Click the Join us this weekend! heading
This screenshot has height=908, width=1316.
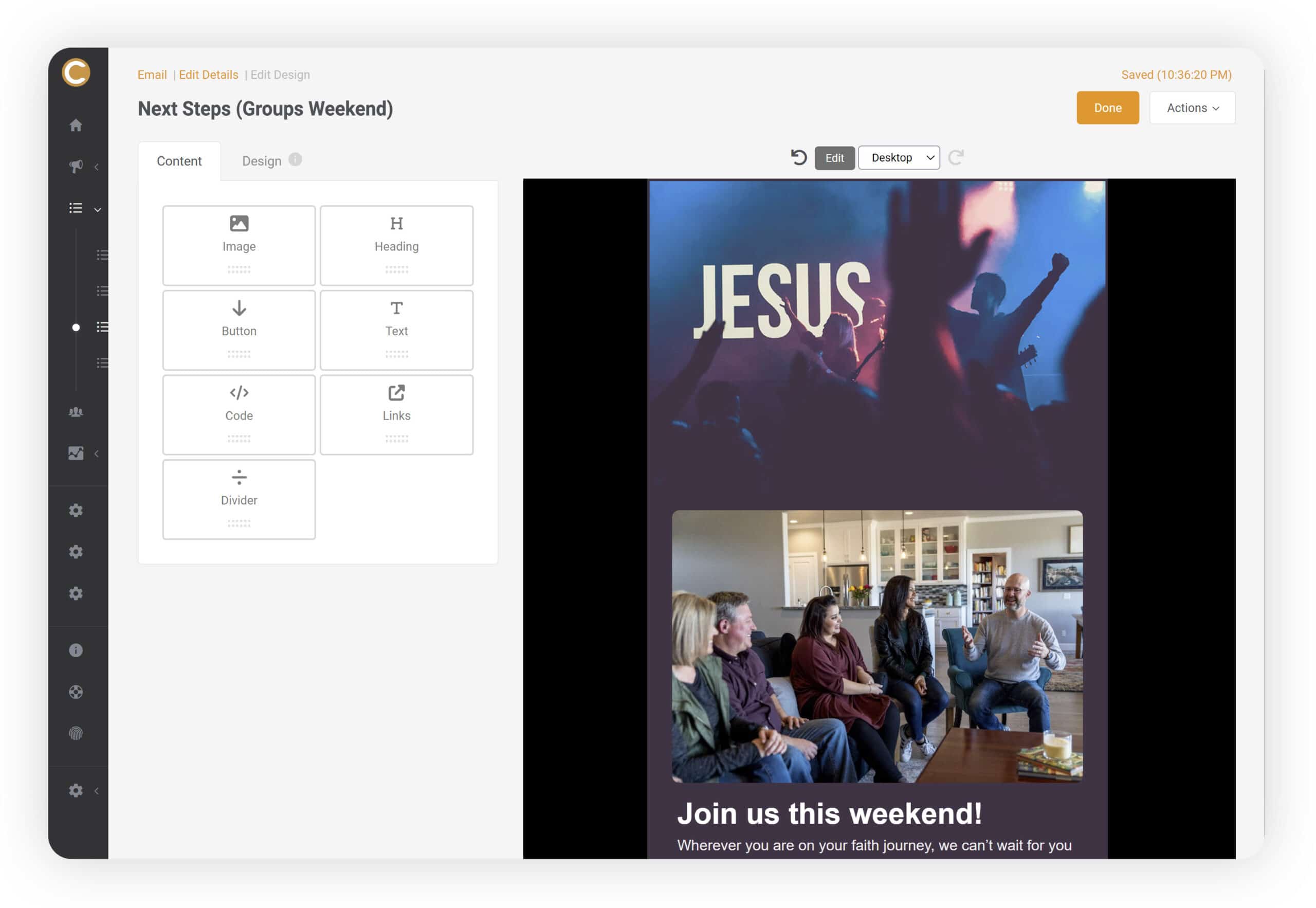tap(830, 814)
